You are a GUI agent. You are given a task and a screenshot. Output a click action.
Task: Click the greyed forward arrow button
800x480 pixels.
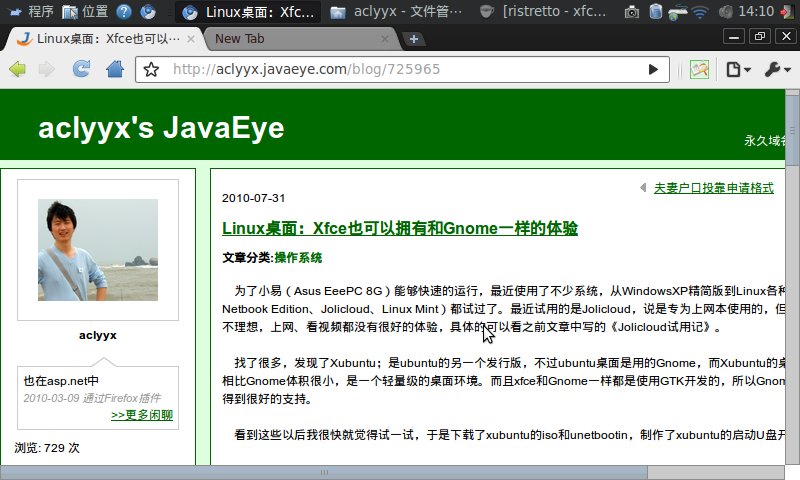tap(47, 69)
